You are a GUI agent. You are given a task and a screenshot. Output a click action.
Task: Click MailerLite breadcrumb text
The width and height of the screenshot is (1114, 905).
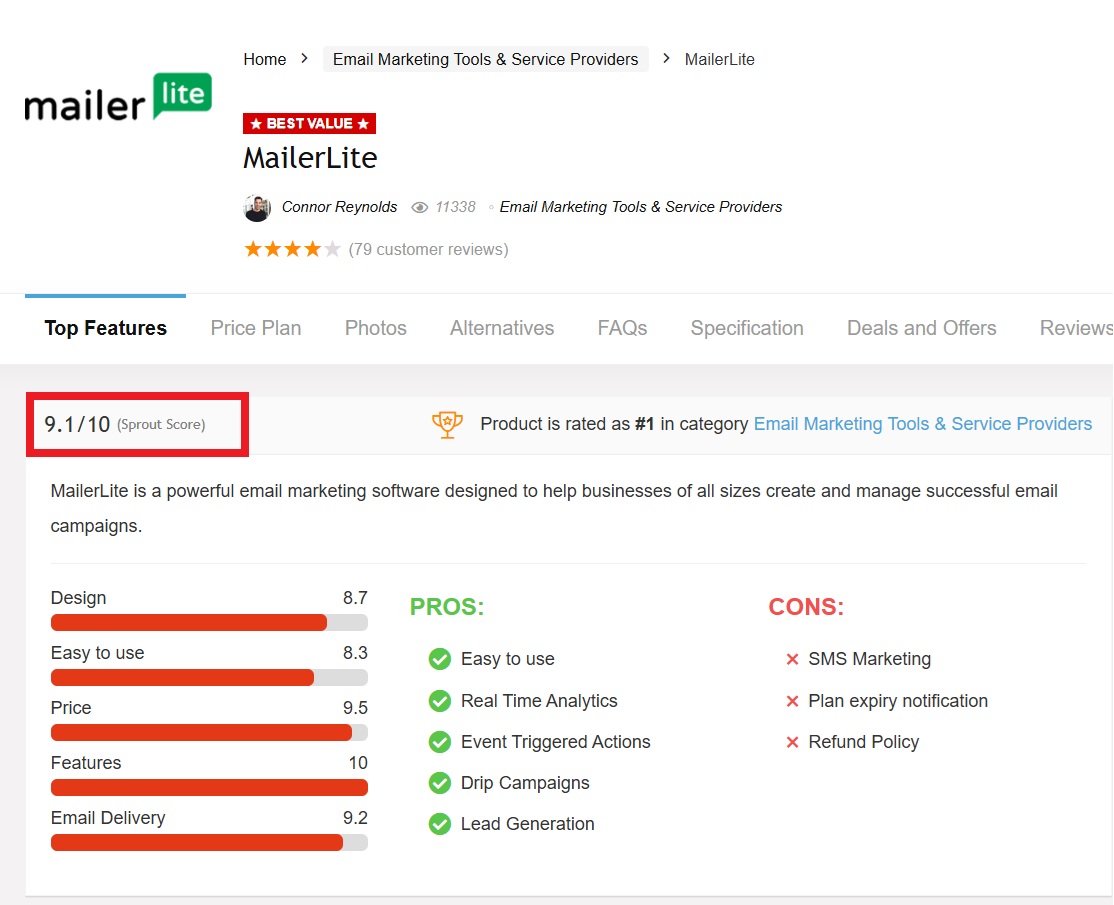click(x=719, y=60)
